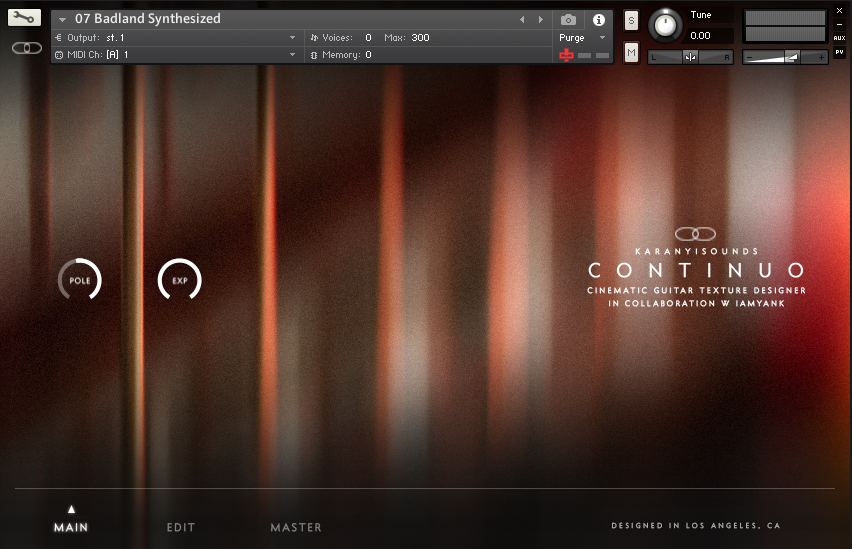Toggle the AUX sends panel

(x=840, y=38)
